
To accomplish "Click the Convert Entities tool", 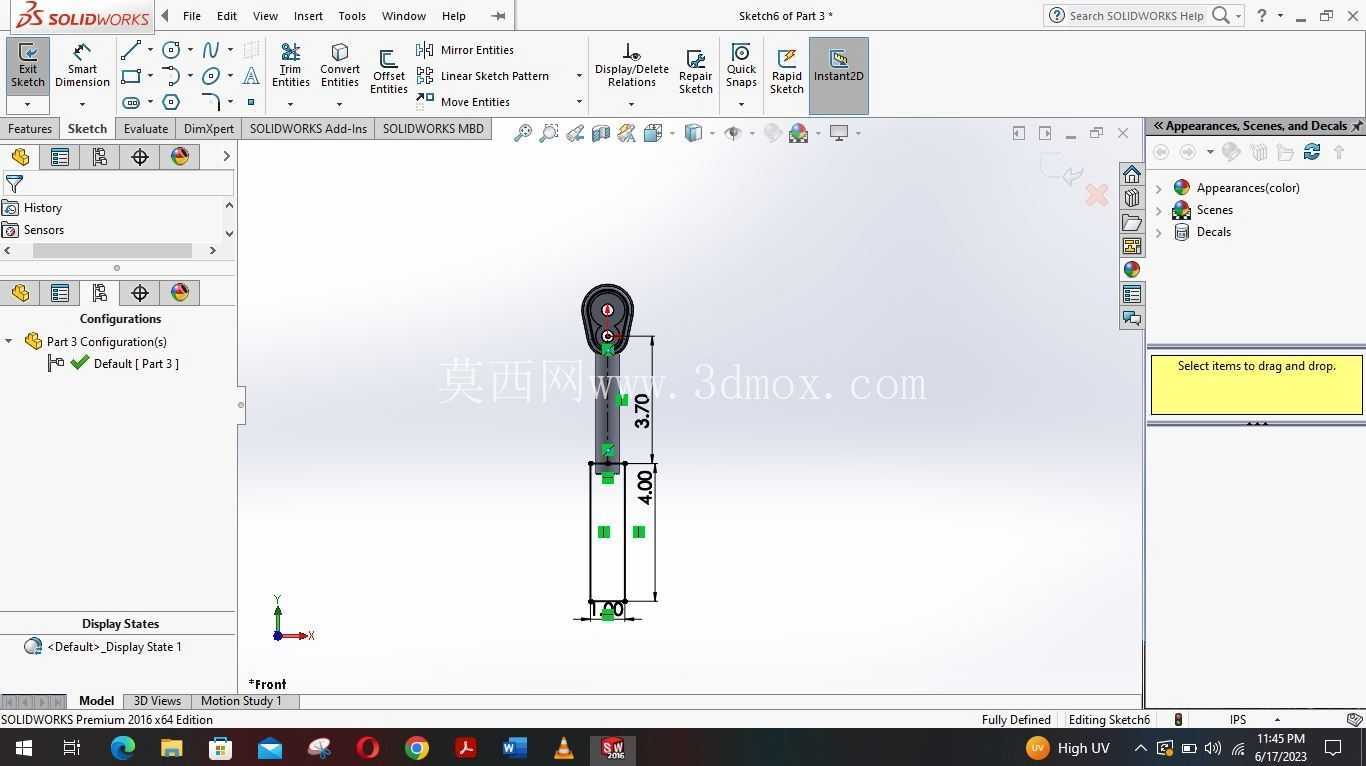I will (x=340, y=65).
